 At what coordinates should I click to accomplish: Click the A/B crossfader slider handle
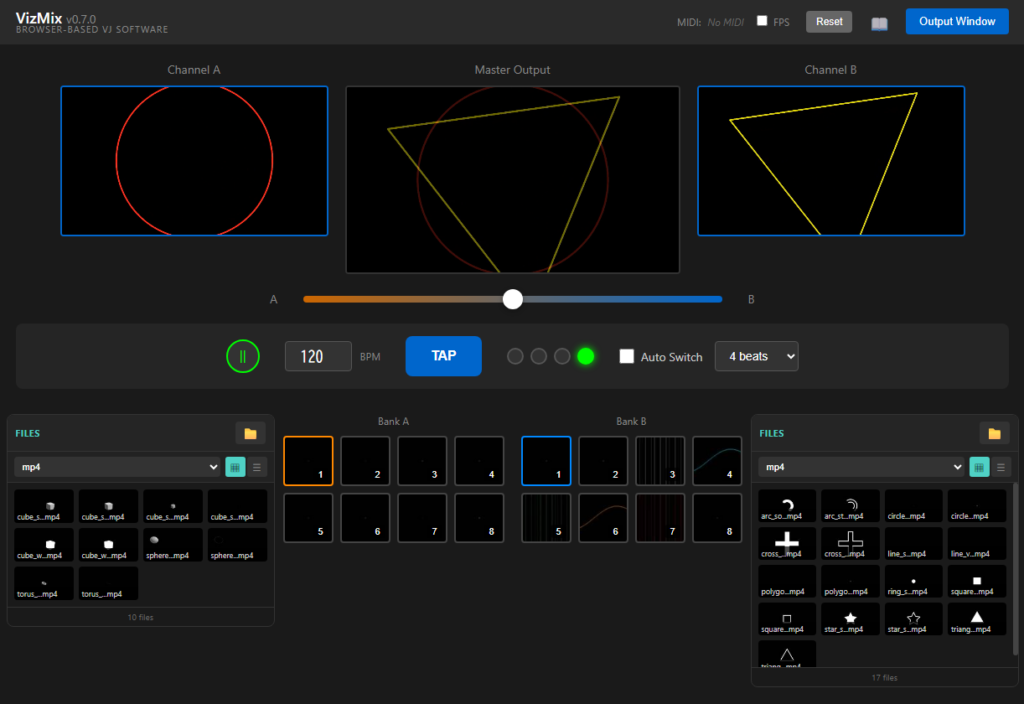[513, 299]
